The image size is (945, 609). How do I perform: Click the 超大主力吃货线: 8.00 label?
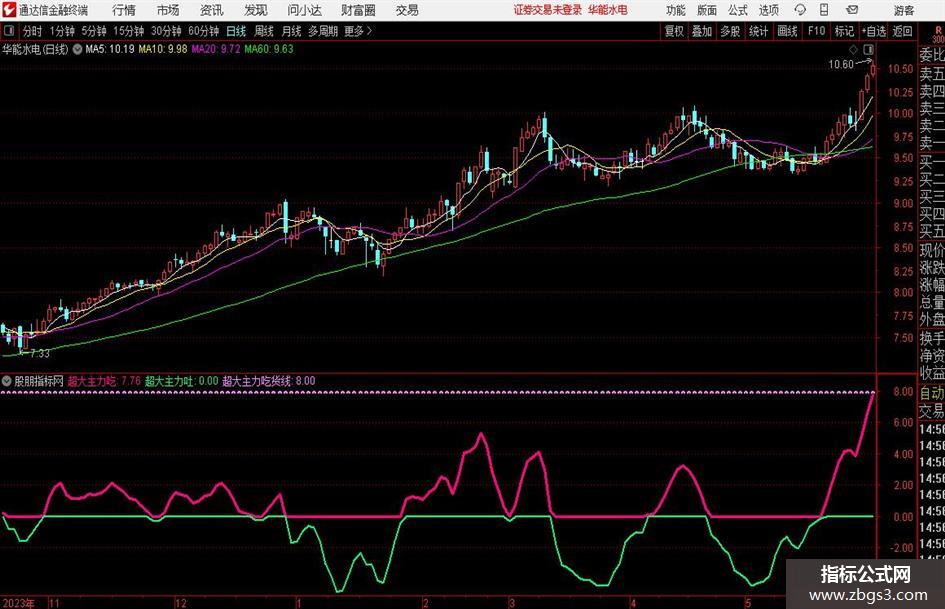point(269,381)
